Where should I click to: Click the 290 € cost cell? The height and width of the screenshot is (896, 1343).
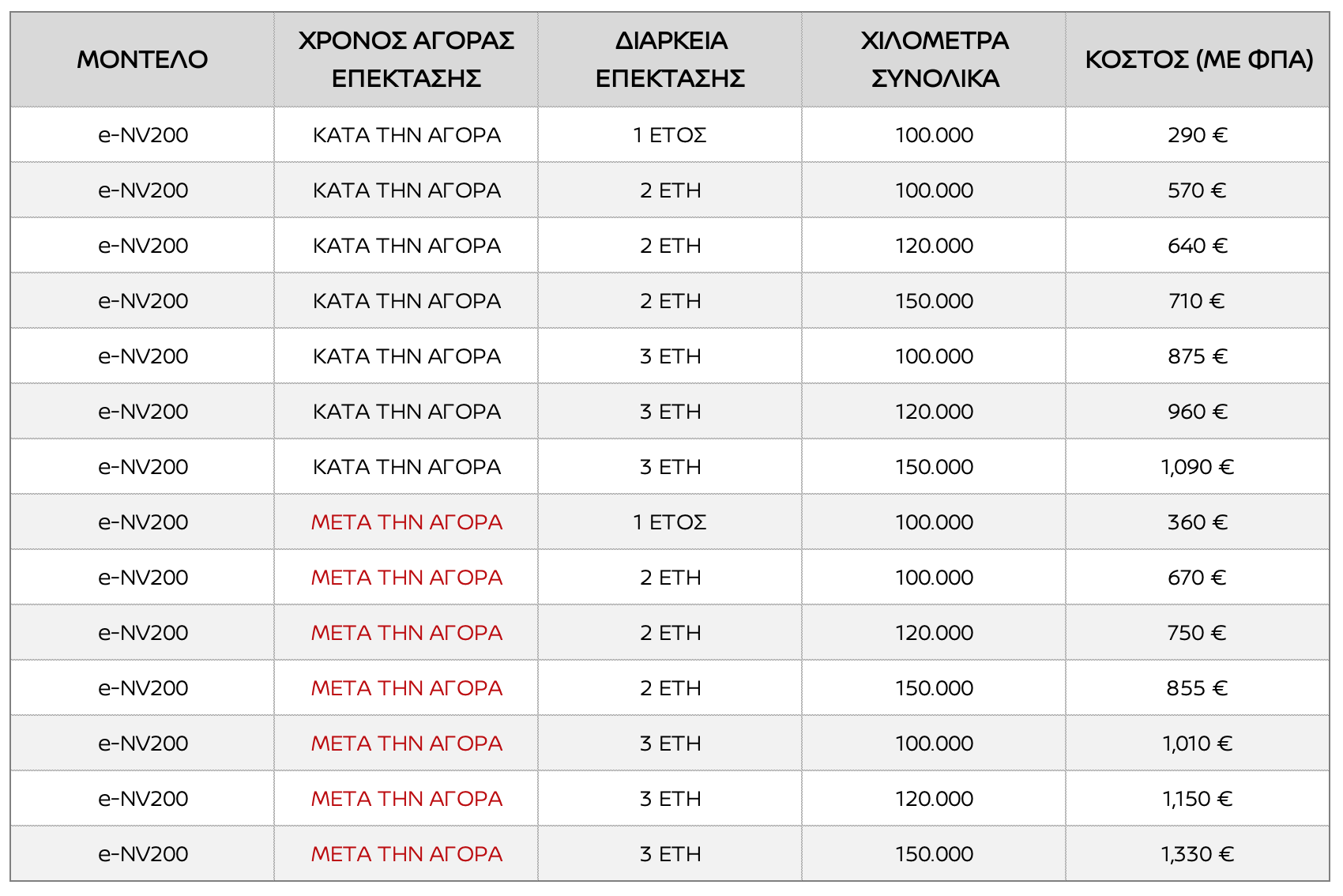(x=1198, y=135)
